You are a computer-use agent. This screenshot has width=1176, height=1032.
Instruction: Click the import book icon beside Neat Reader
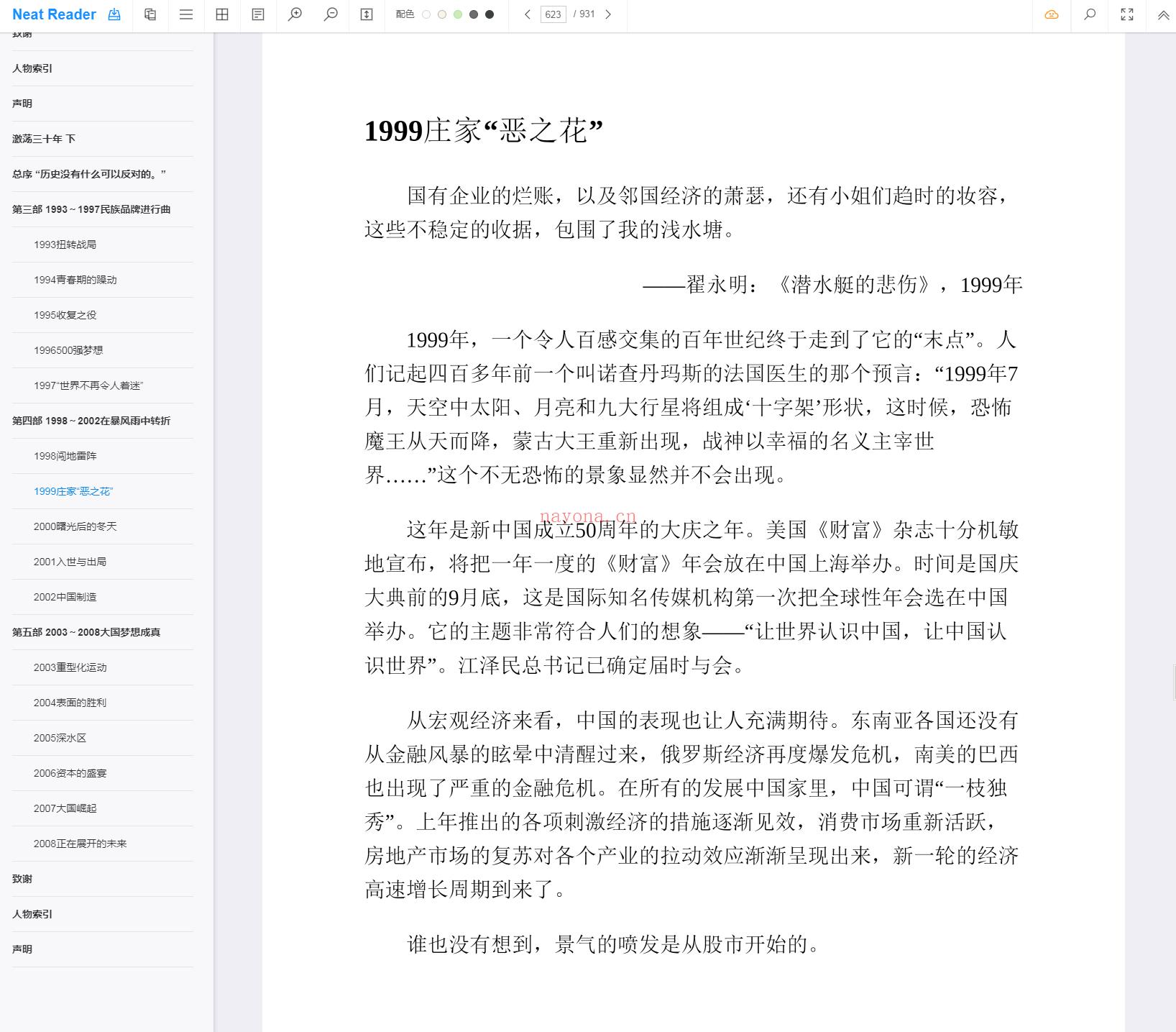point(114,14)
